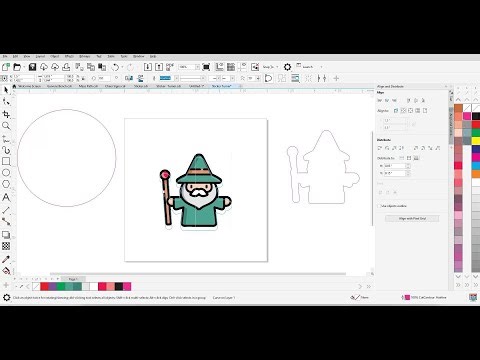Click Align Left in Align docker
This screenshot has width=480, height=360.
[379, 100]
